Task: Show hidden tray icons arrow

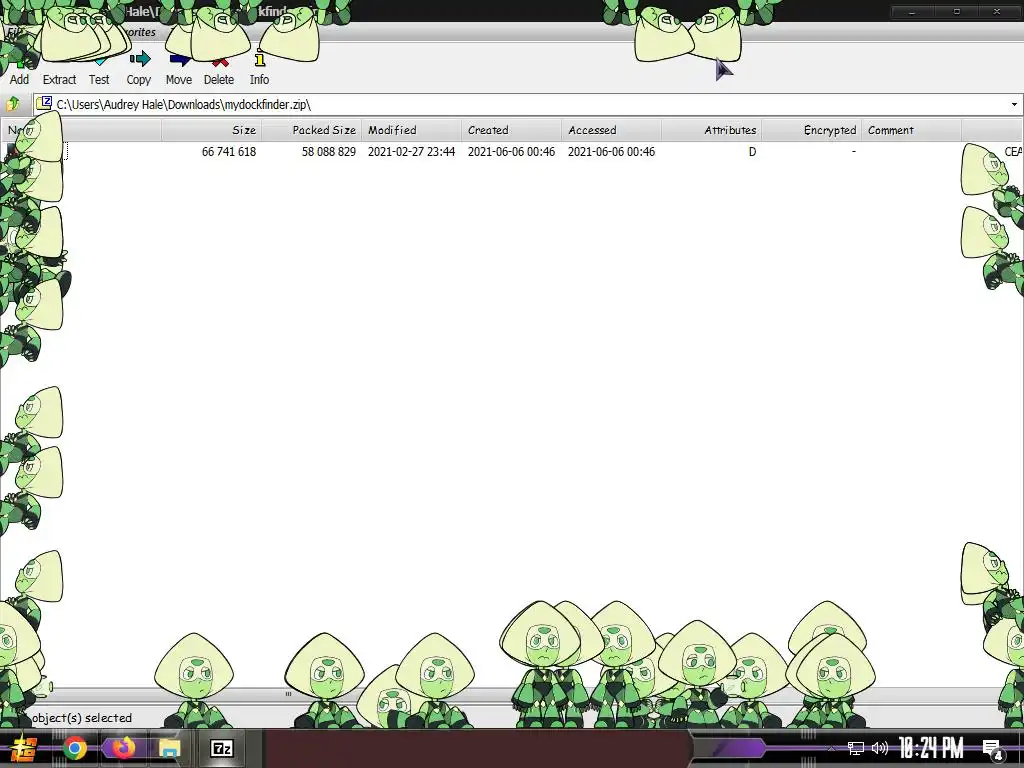Action: coord(831,749)
